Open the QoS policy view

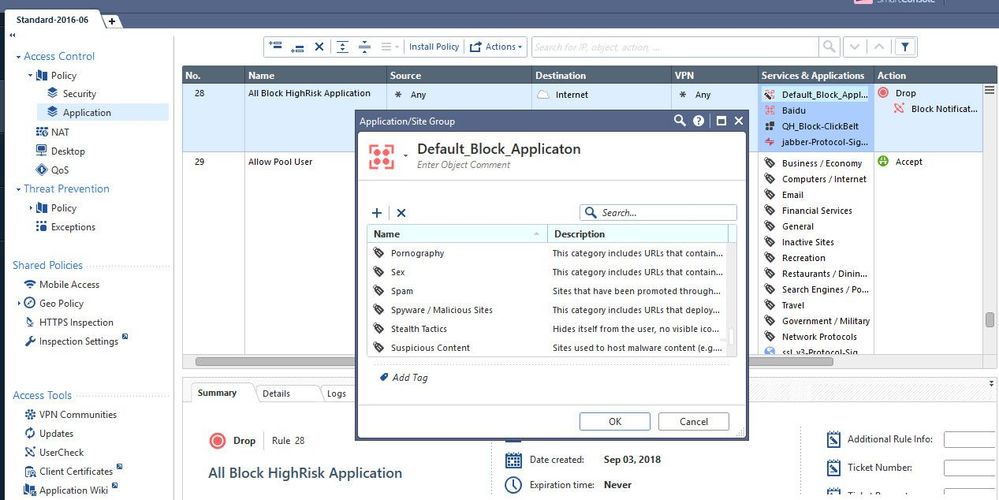pos(52,170)
